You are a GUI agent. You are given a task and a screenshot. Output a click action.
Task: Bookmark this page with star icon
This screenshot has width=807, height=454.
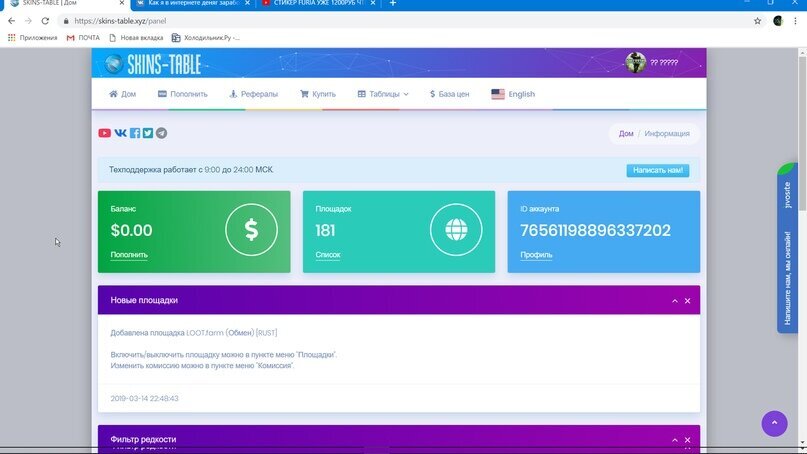(x=758, y=21)
